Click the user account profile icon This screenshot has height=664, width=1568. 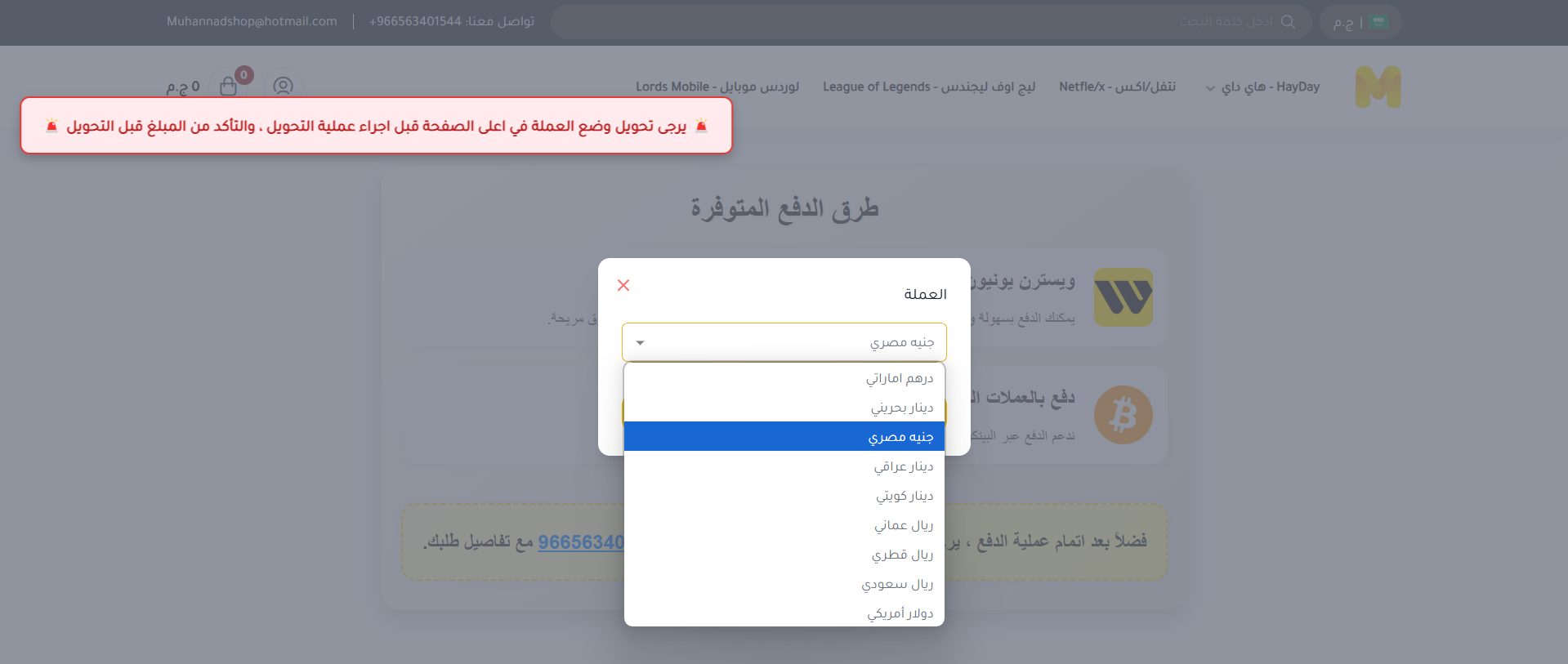tap(283, 87)
